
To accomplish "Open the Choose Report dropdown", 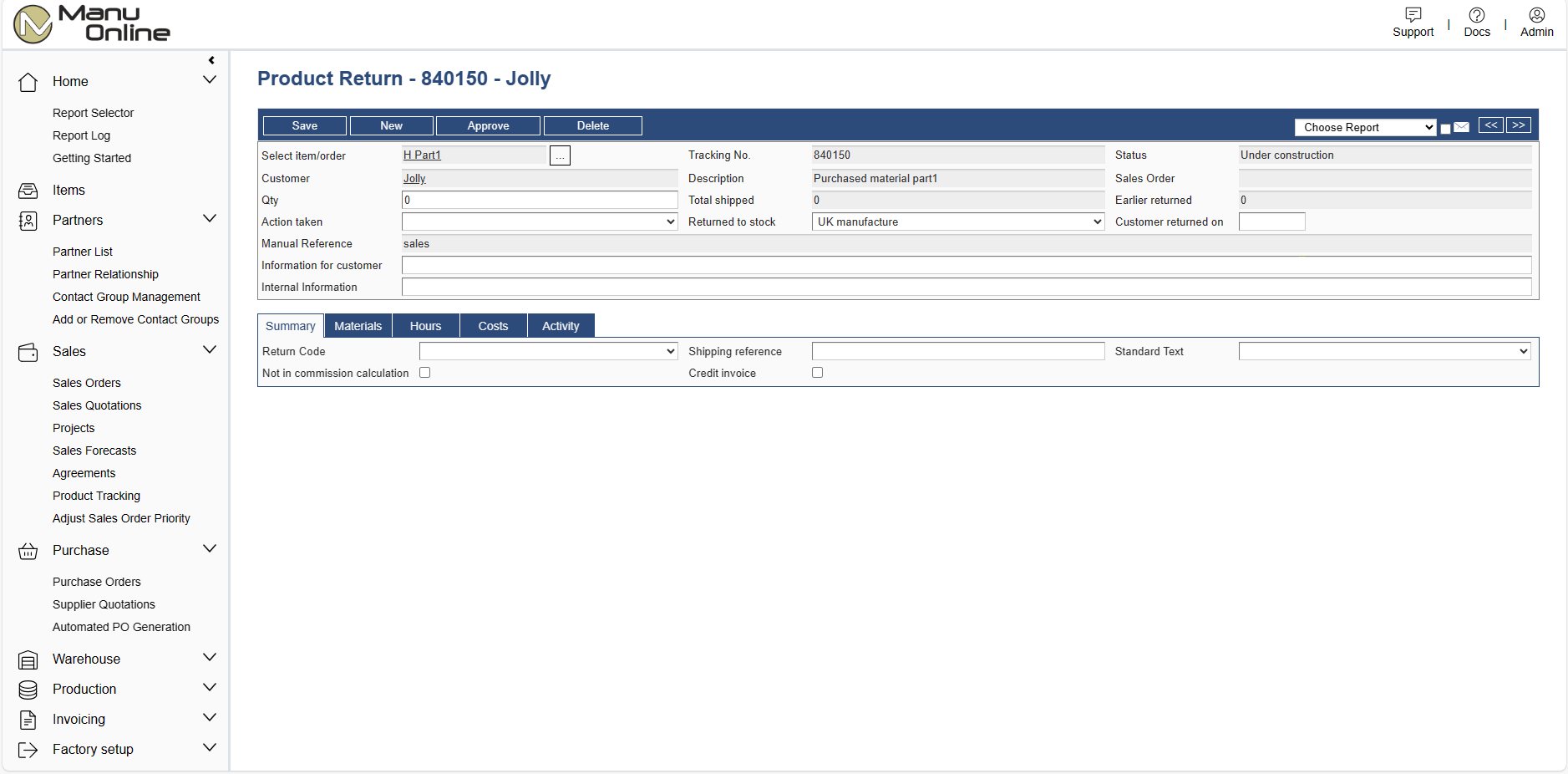I will (1365, 127).
